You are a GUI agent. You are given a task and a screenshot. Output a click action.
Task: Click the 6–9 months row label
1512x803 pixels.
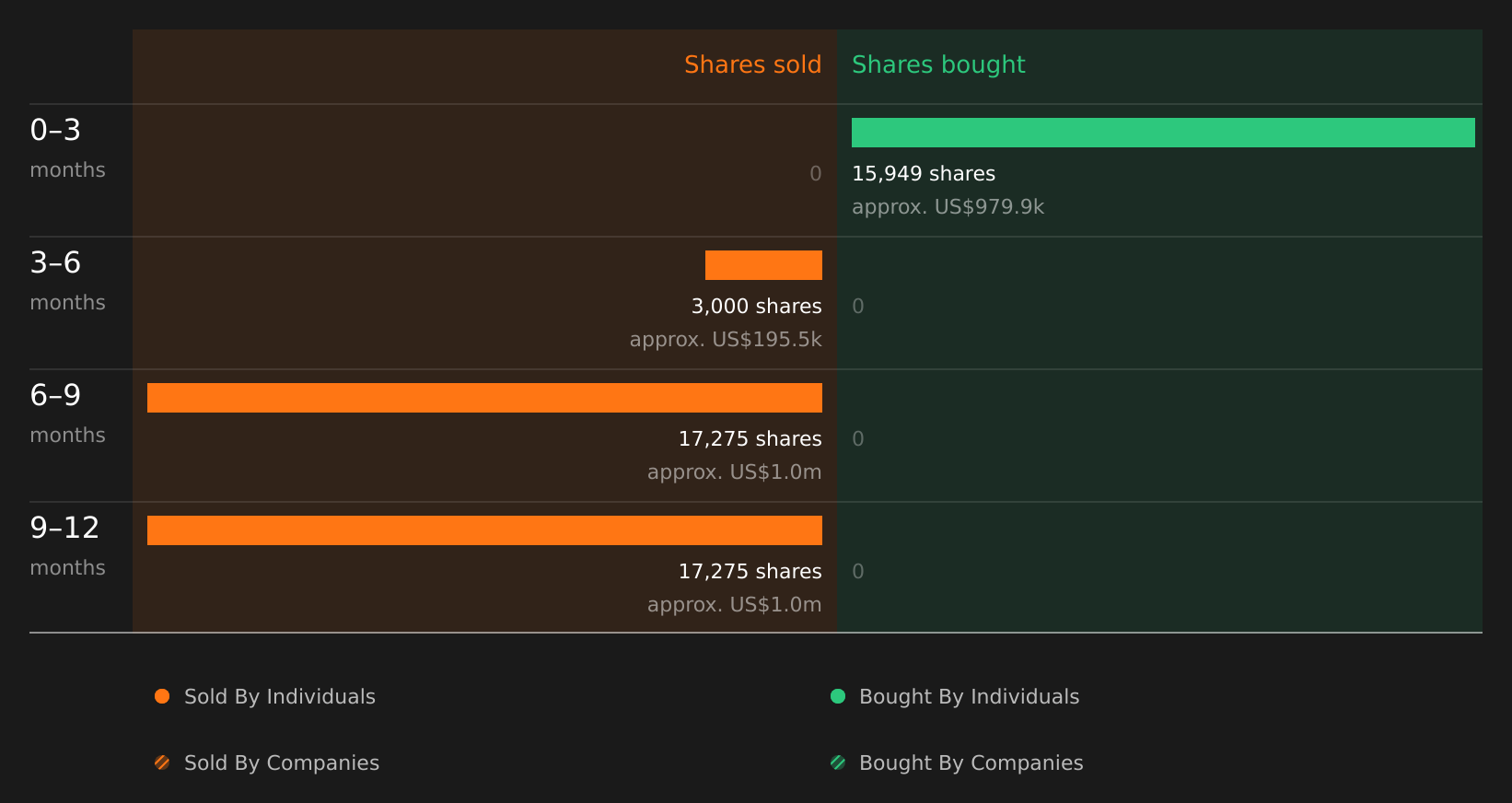tap(67, 413)
